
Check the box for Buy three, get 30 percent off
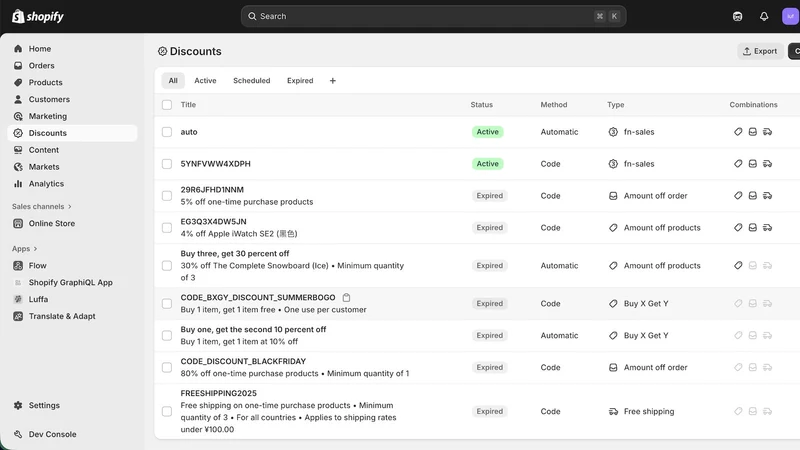coord(167,265)
